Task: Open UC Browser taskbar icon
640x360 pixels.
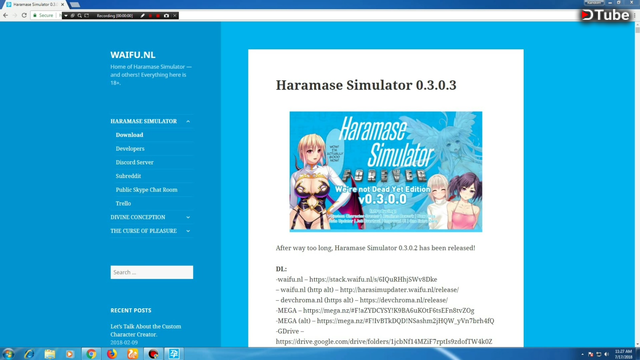Action: click(x=132, y=354)
